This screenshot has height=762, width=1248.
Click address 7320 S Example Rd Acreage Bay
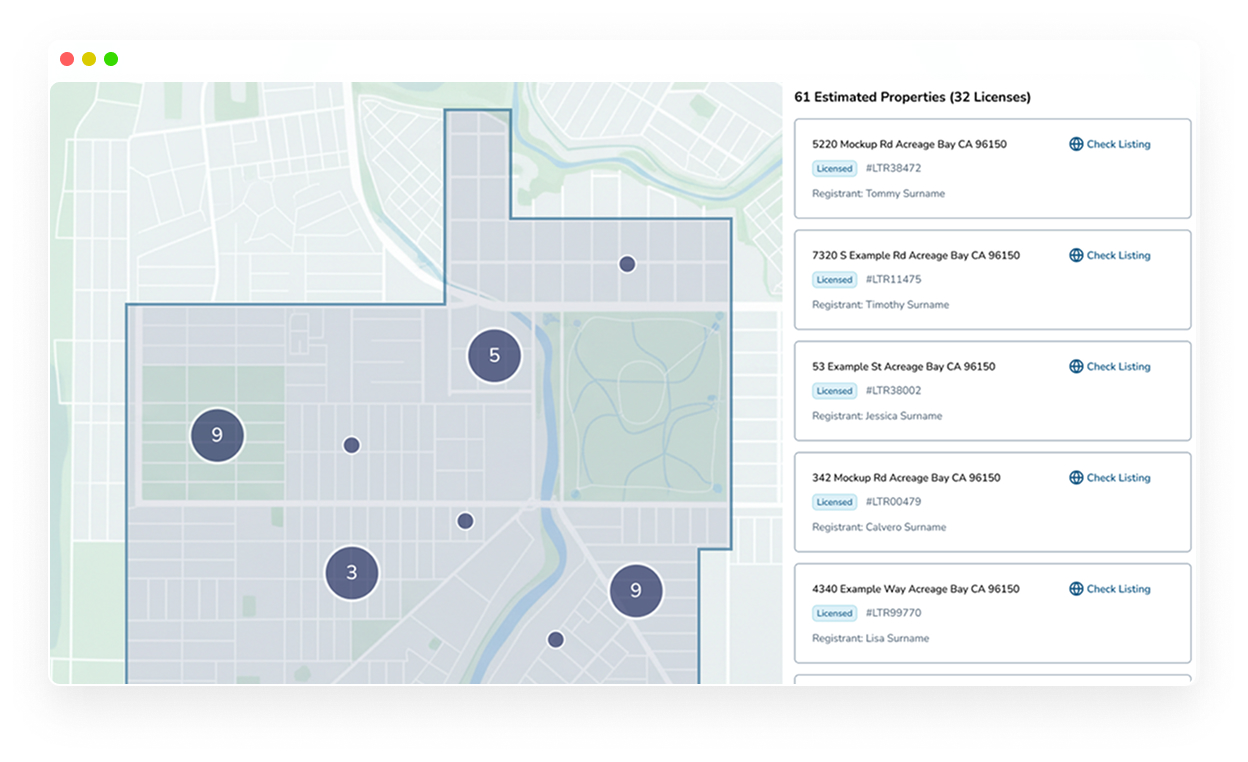tap(916, 255)
